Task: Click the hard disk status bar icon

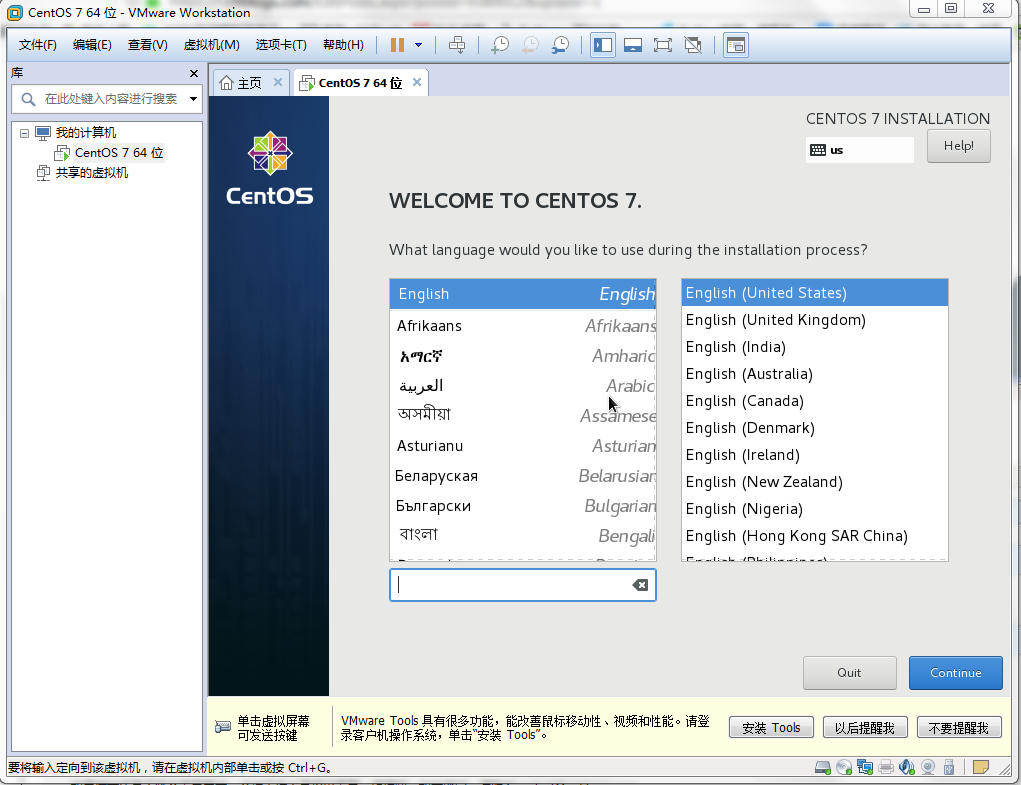Action: (x=822, y=767)
